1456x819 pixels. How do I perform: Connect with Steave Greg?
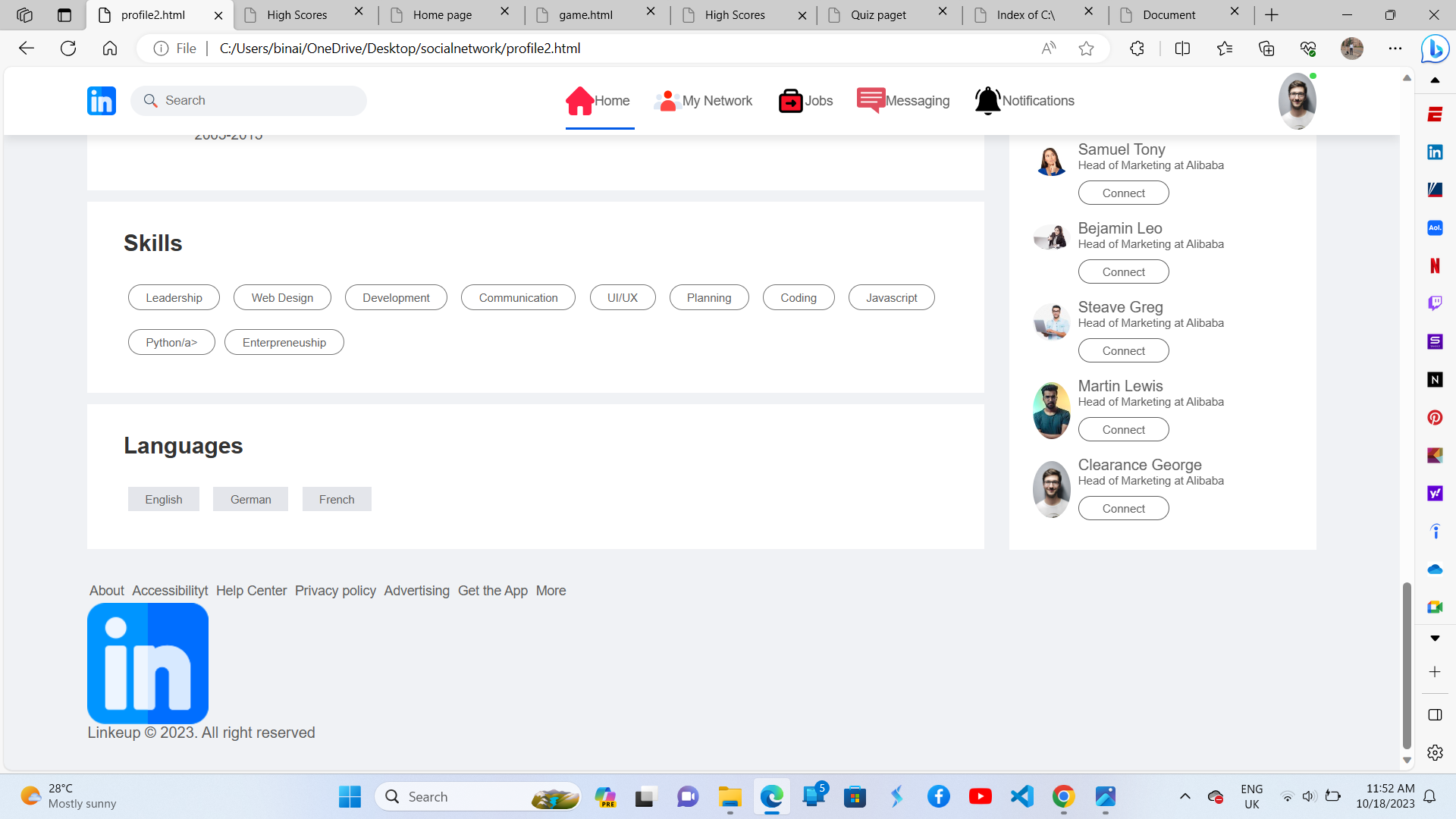[x=1123, y=351]
